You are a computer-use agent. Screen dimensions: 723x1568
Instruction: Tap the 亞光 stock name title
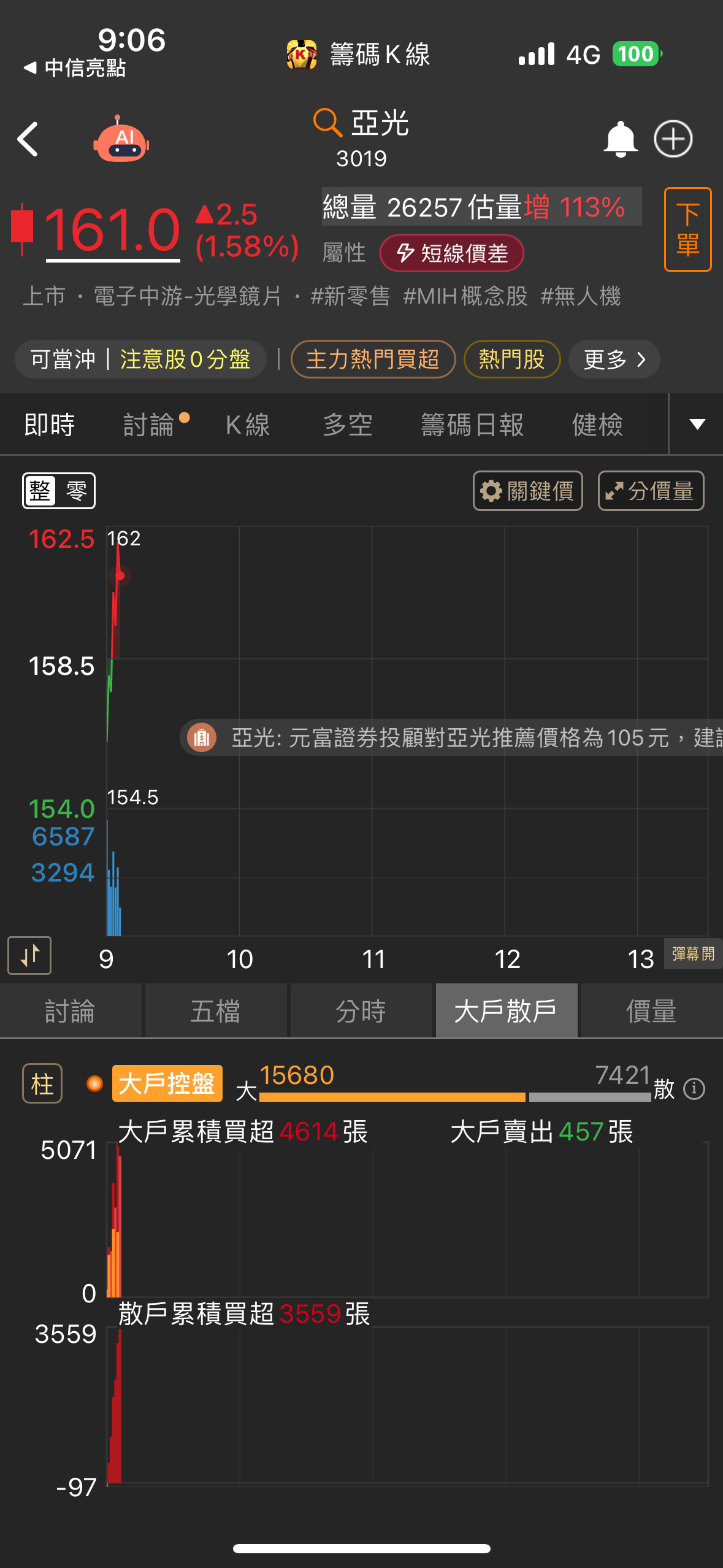point(380,123)
